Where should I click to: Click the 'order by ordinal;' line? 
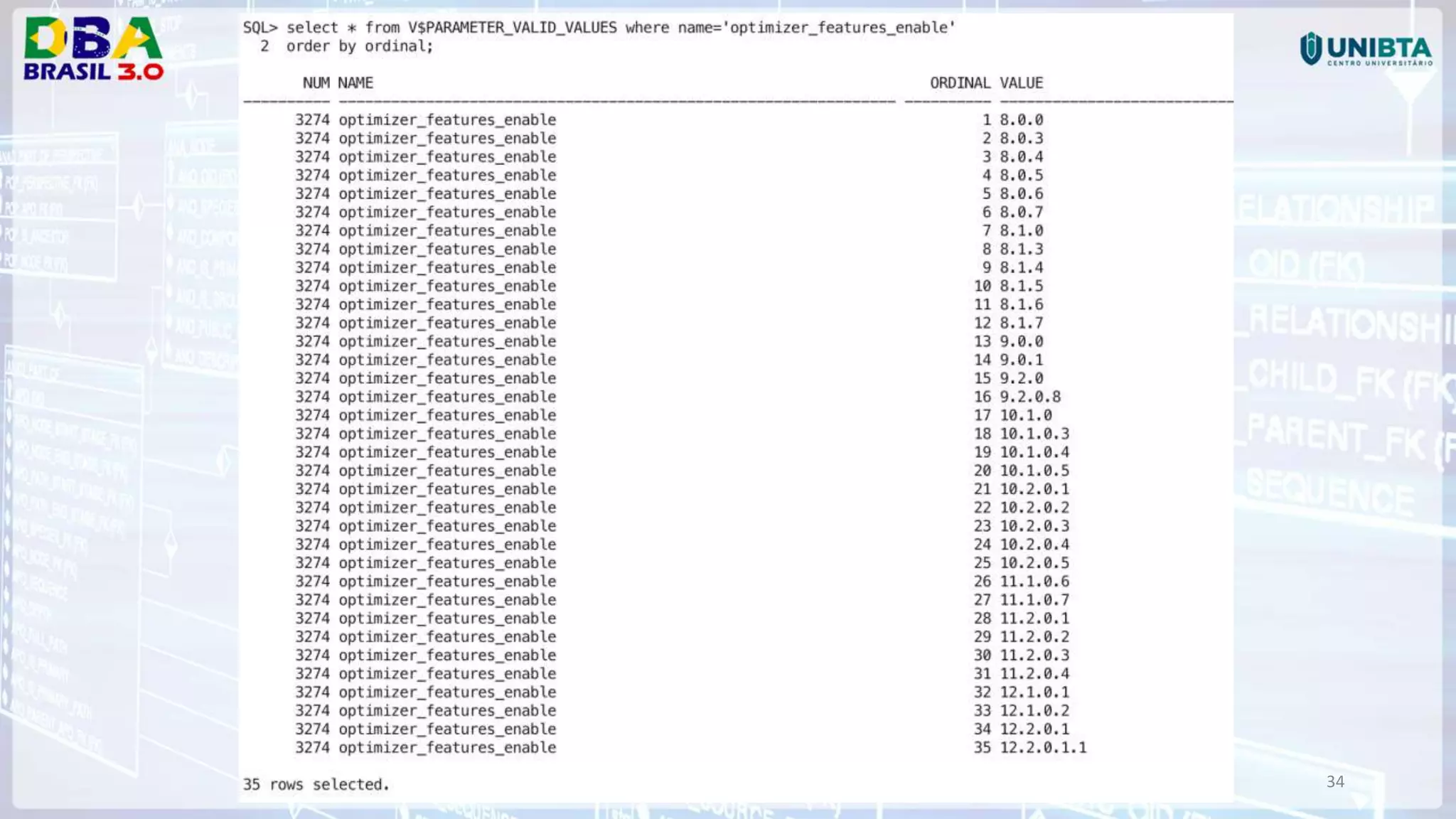click(359, 46)
